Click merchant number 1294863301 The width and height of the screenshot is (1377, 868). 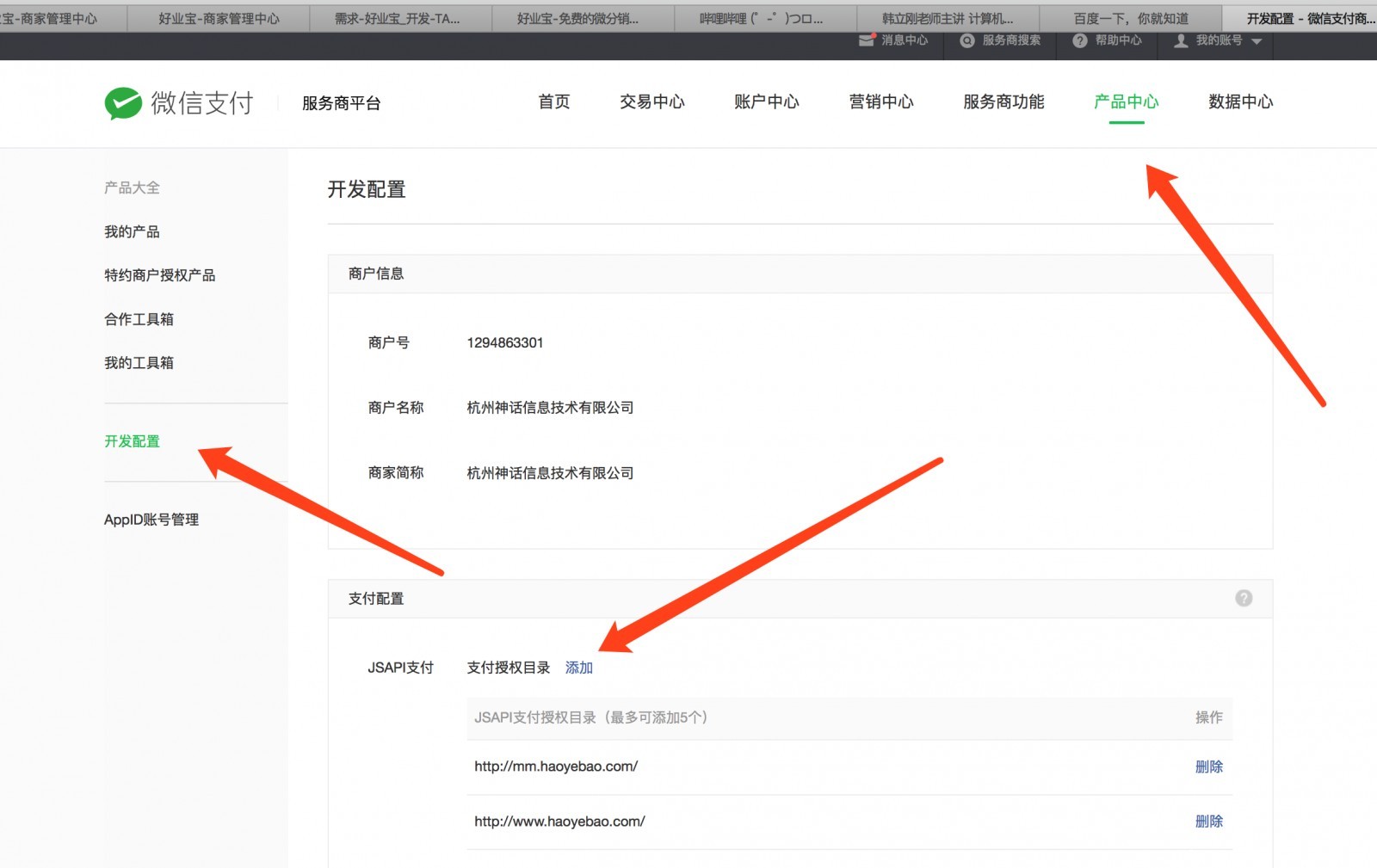point(505,342)
